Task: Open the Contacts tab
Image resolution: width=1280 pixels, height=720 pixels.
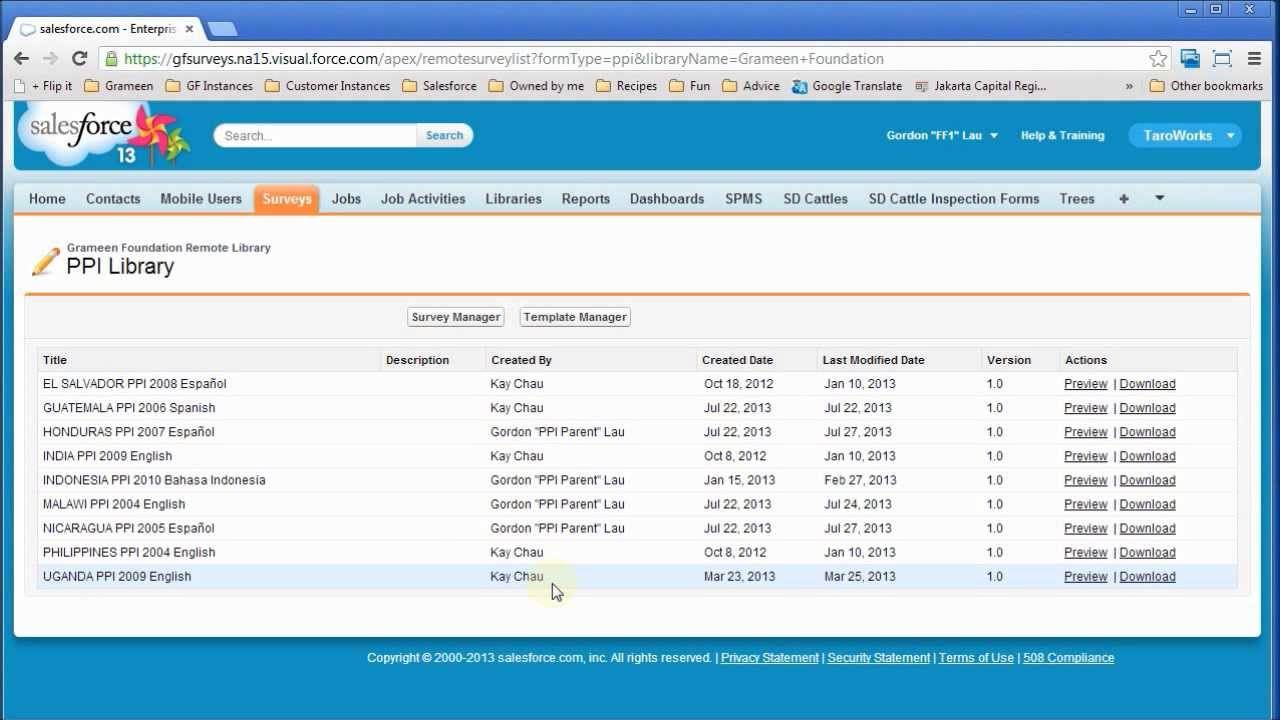Action: tap(113, 199)
